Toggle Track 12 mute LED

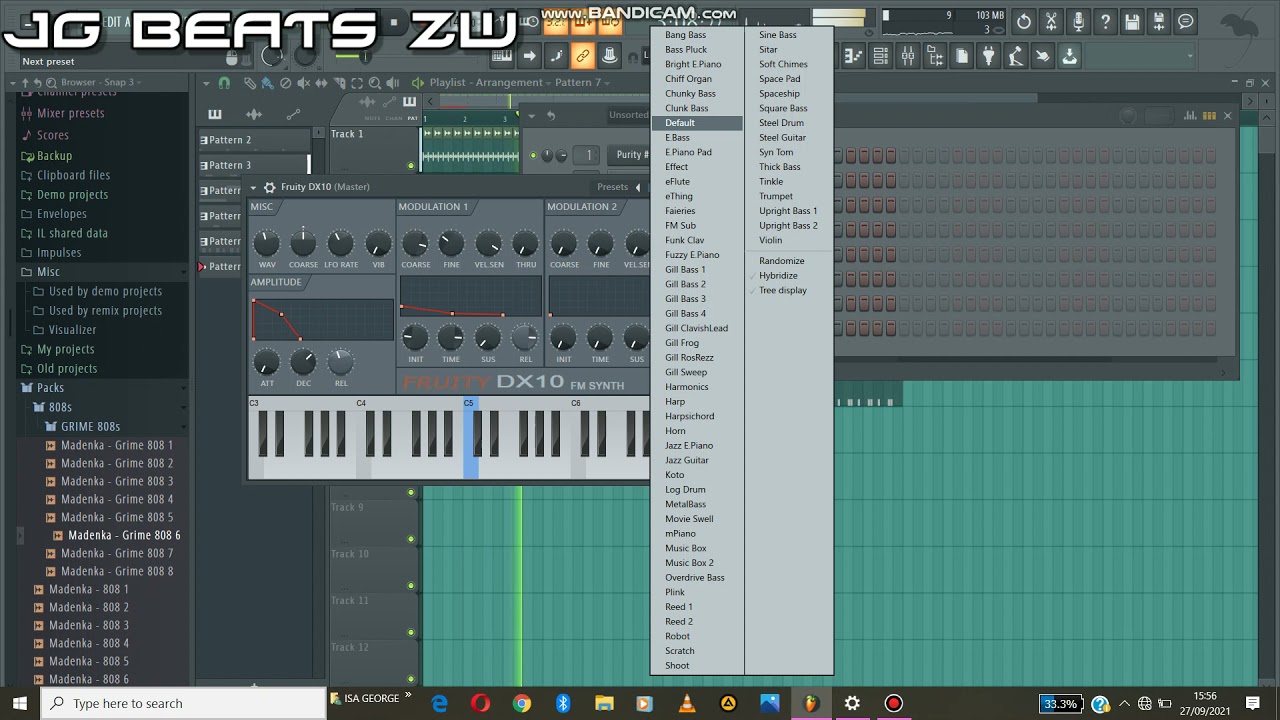tap(411, 678)
